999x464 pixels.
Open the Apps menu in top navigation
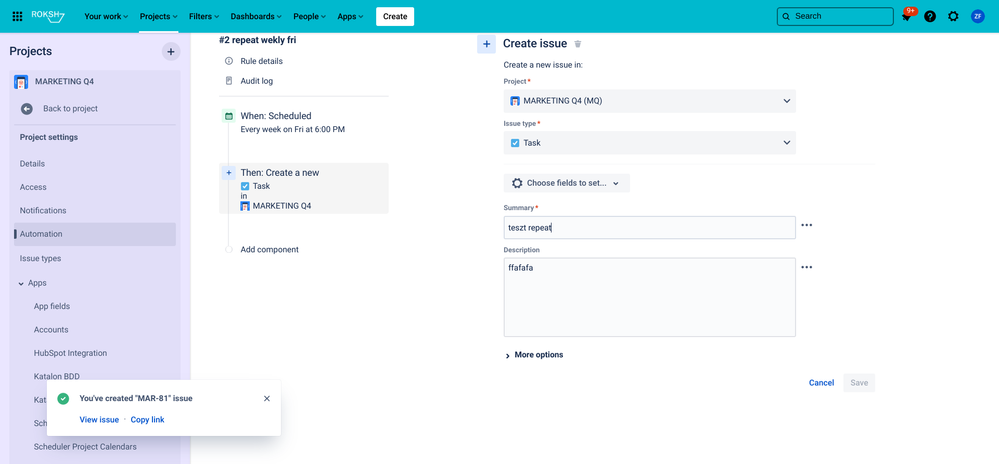[351, 17]
